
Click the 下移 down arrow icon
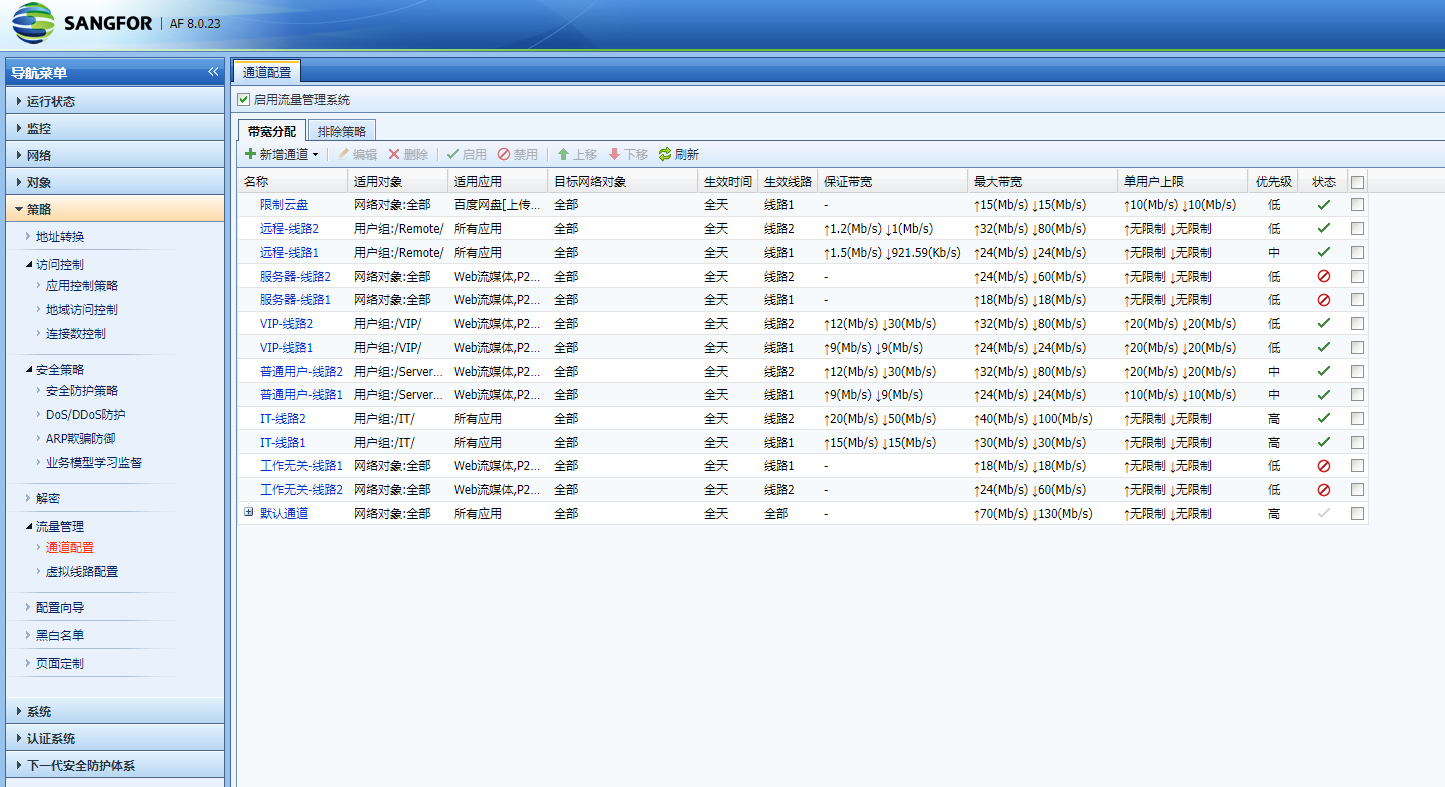[614, 155]
